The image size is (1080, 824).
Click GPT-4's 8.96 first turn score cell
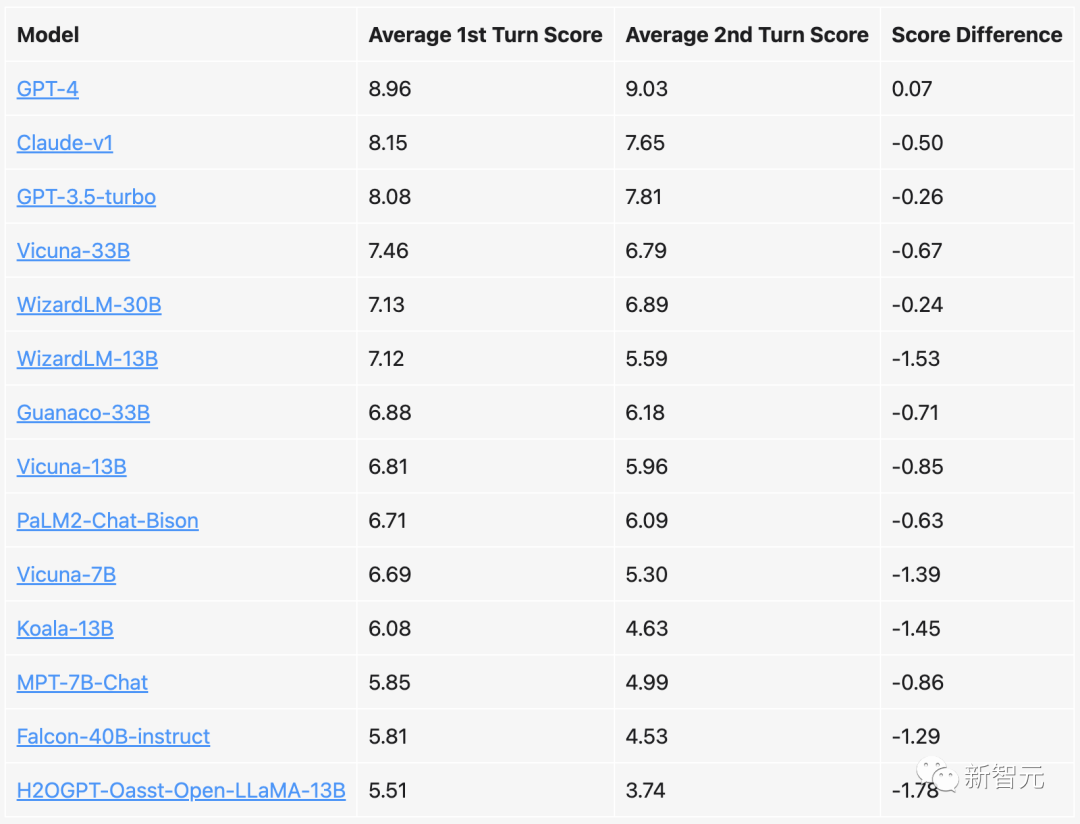tap(390, 89)
